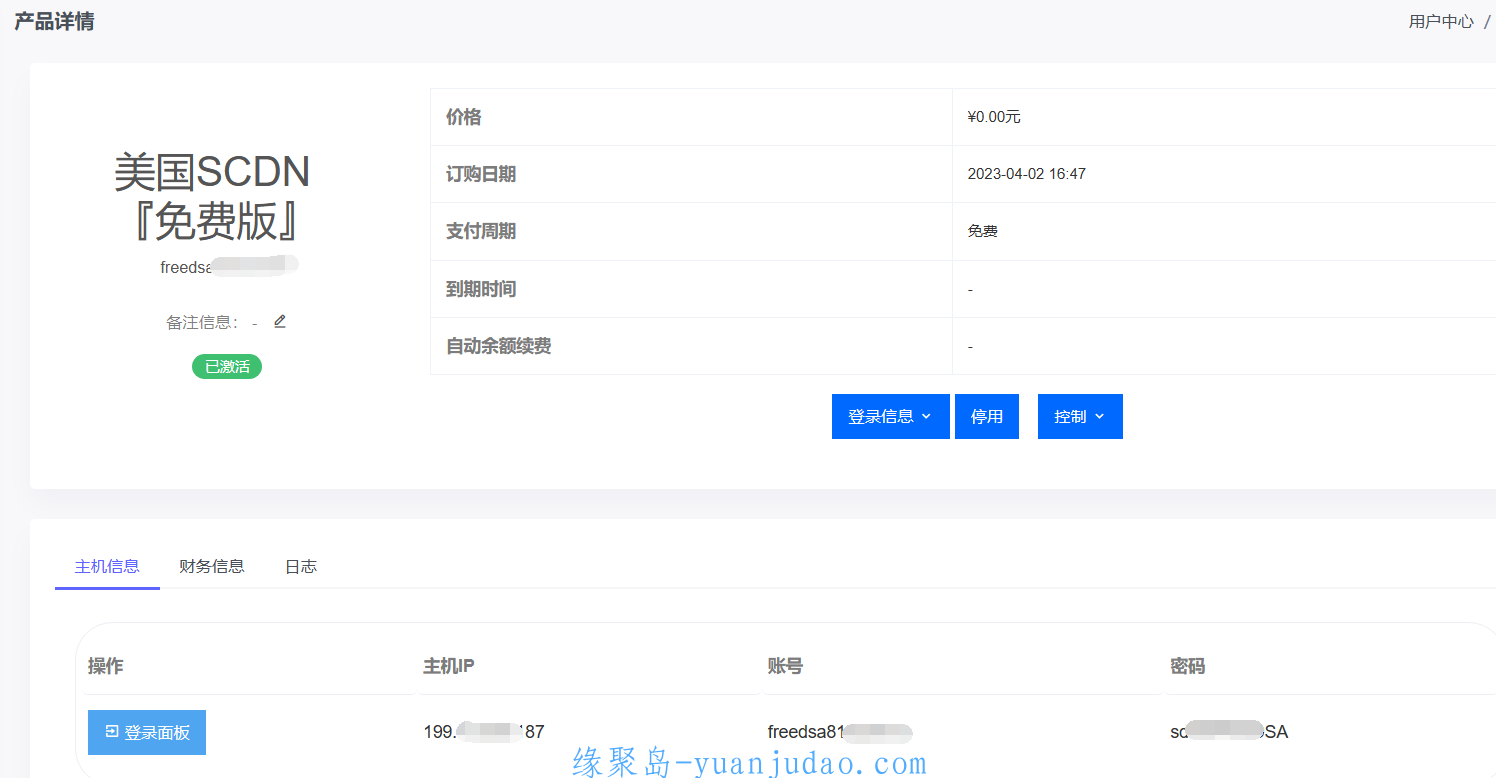Click the 密码 column header
This screenshot has width=1496, height=778.
[x=1187, y=666]
